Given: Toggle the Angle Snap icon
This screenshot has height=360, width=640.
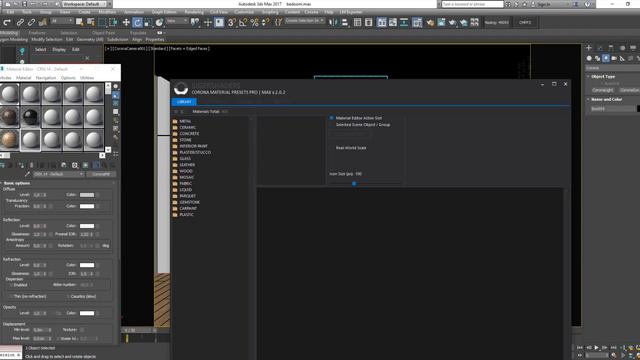Looking at the screenshot, I should coord(243,22).
